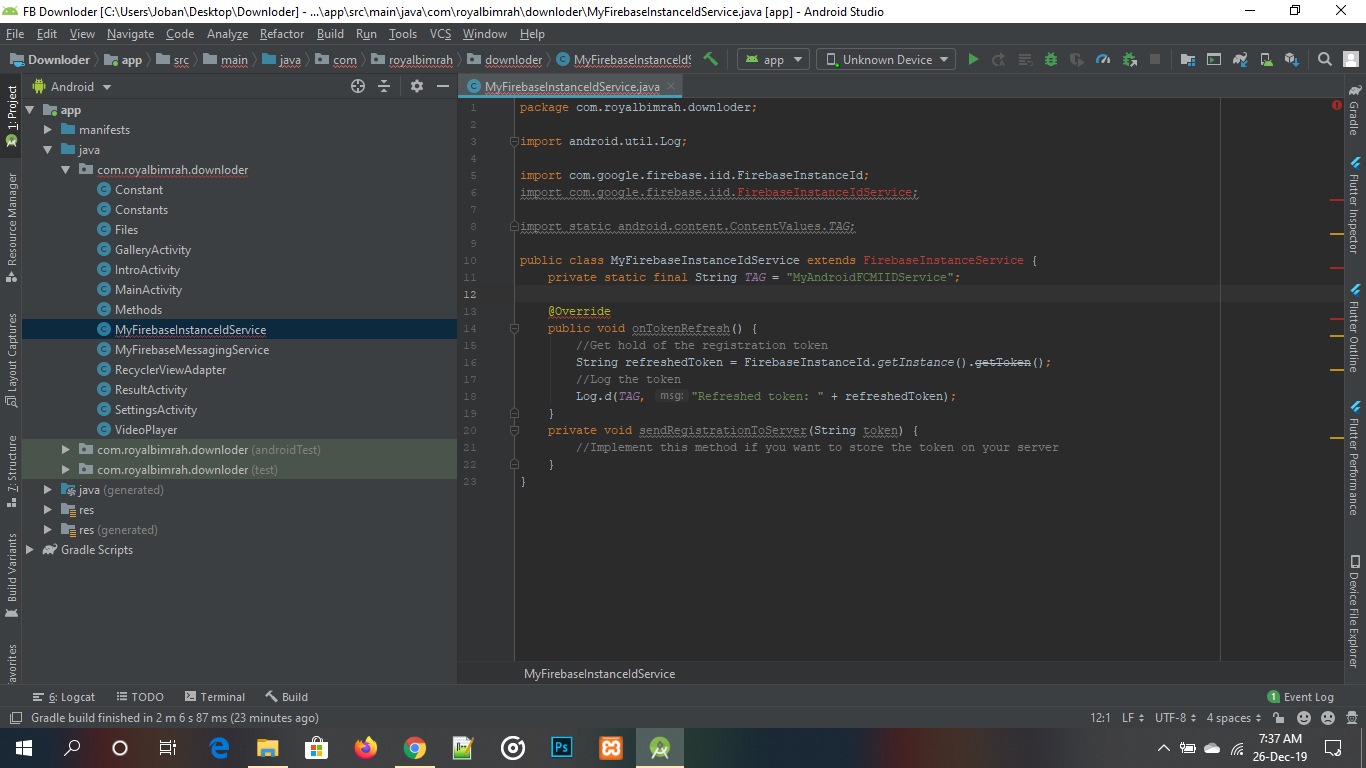Collapse all in the Project panel
The image size is (1366, 768).
[384, 87]
